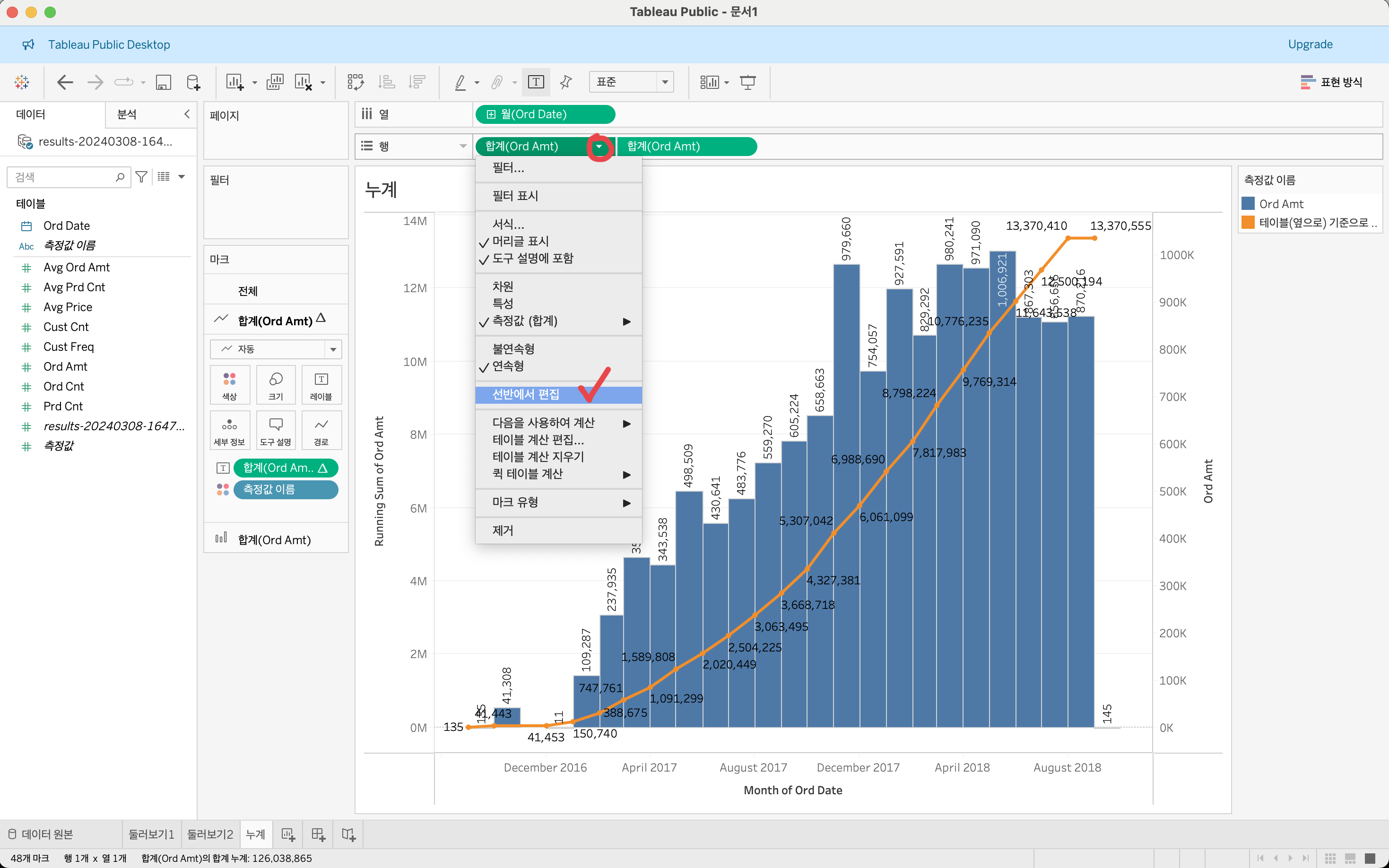Click the sort ascending icon
The height and width of the screenshot is (868, 1389).
[x=386, y=82]
